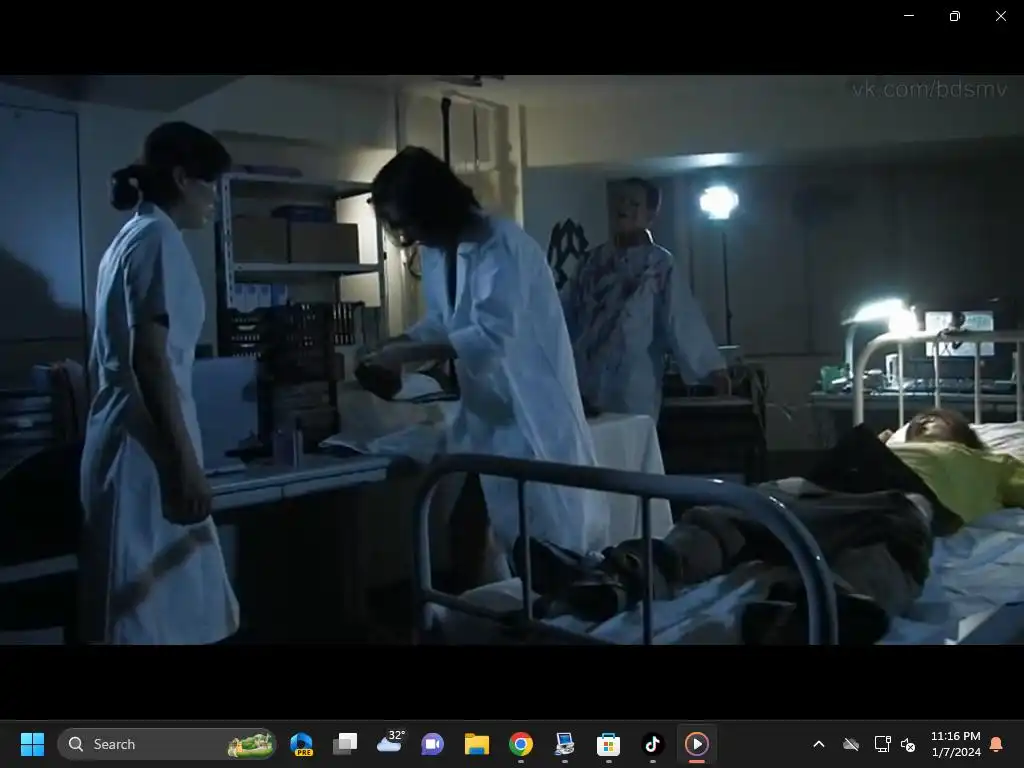This screenshot has width=1024, height=768.
Task: Launch the purple video chat app
Action: point(433,744)
